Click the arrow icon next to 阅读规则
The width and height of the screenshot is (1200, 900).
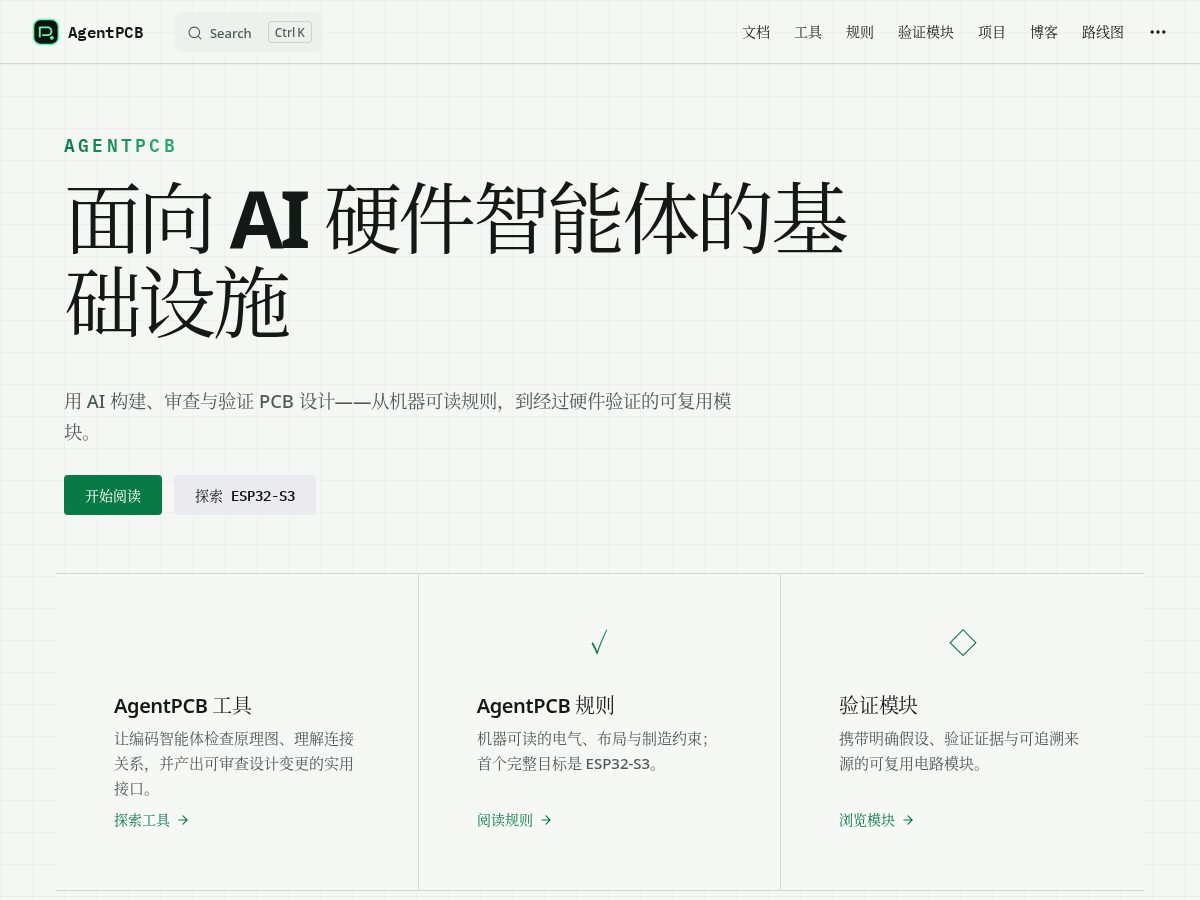[x=546, y=820]
